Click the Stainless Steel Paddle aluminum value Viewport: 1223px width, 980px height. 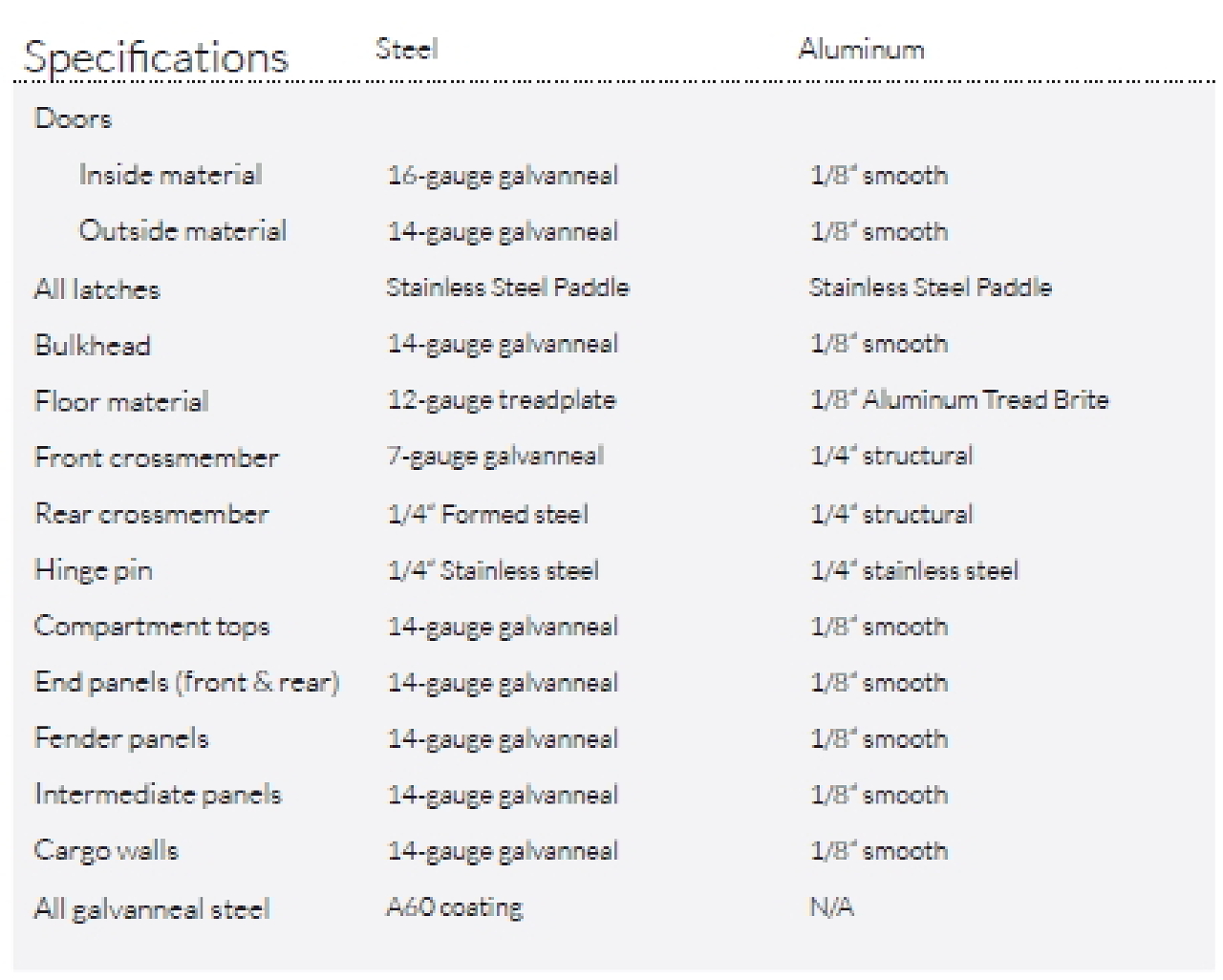(x=930, y=288)
